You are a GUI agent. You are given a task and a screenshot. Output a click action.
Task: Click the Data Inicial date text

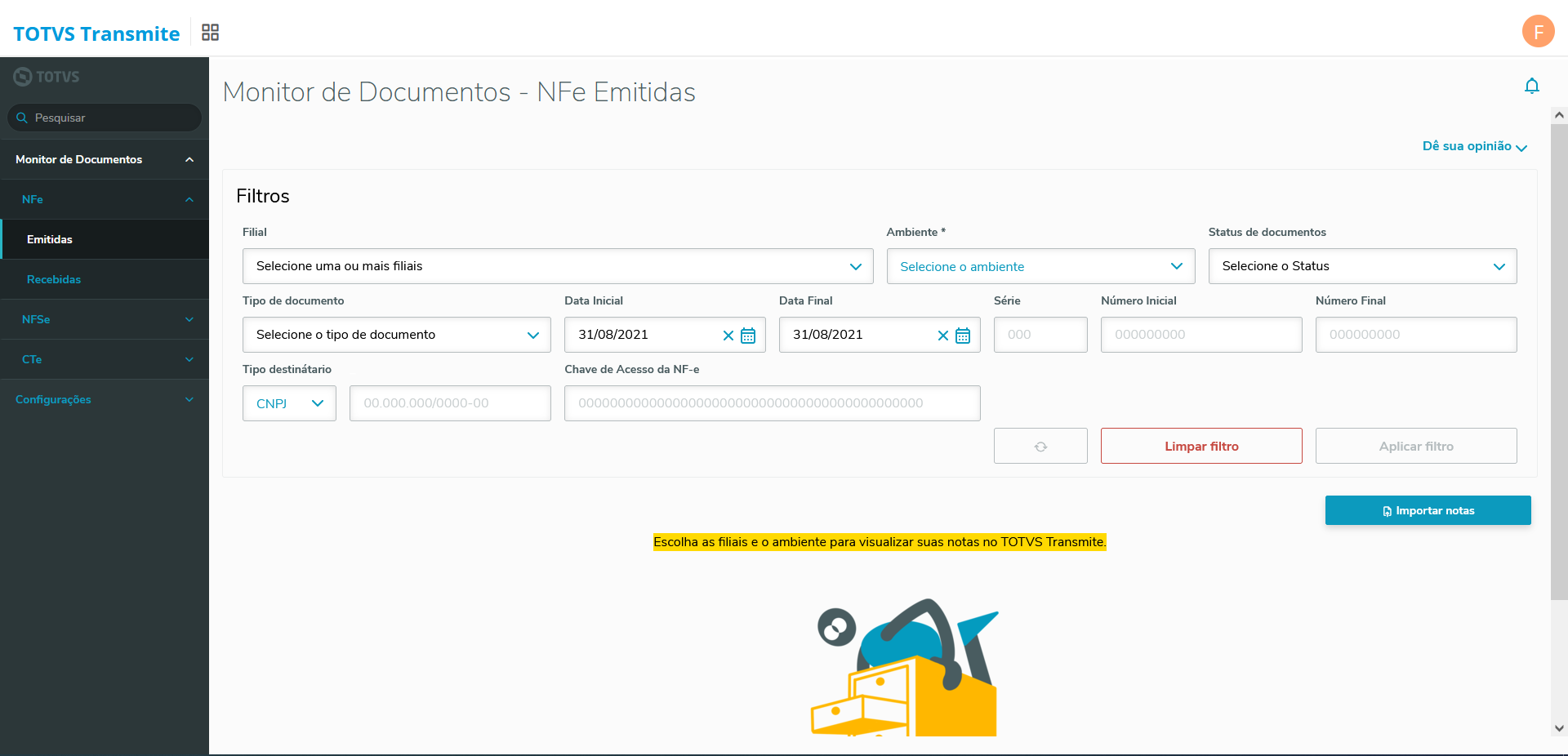point(613,335)
